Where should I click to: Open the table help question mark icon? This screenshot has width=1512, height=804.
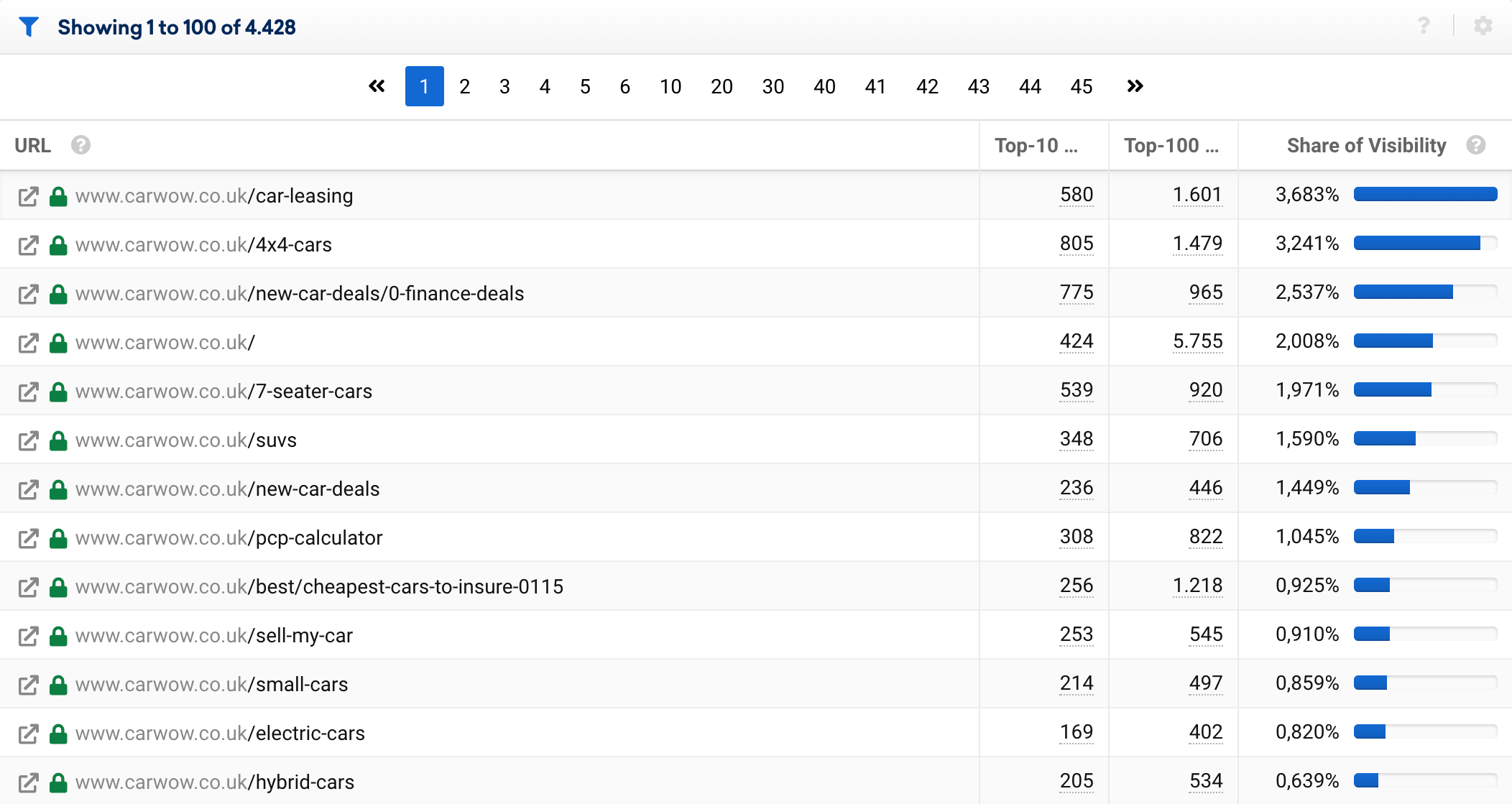[x=1424, y=26]
